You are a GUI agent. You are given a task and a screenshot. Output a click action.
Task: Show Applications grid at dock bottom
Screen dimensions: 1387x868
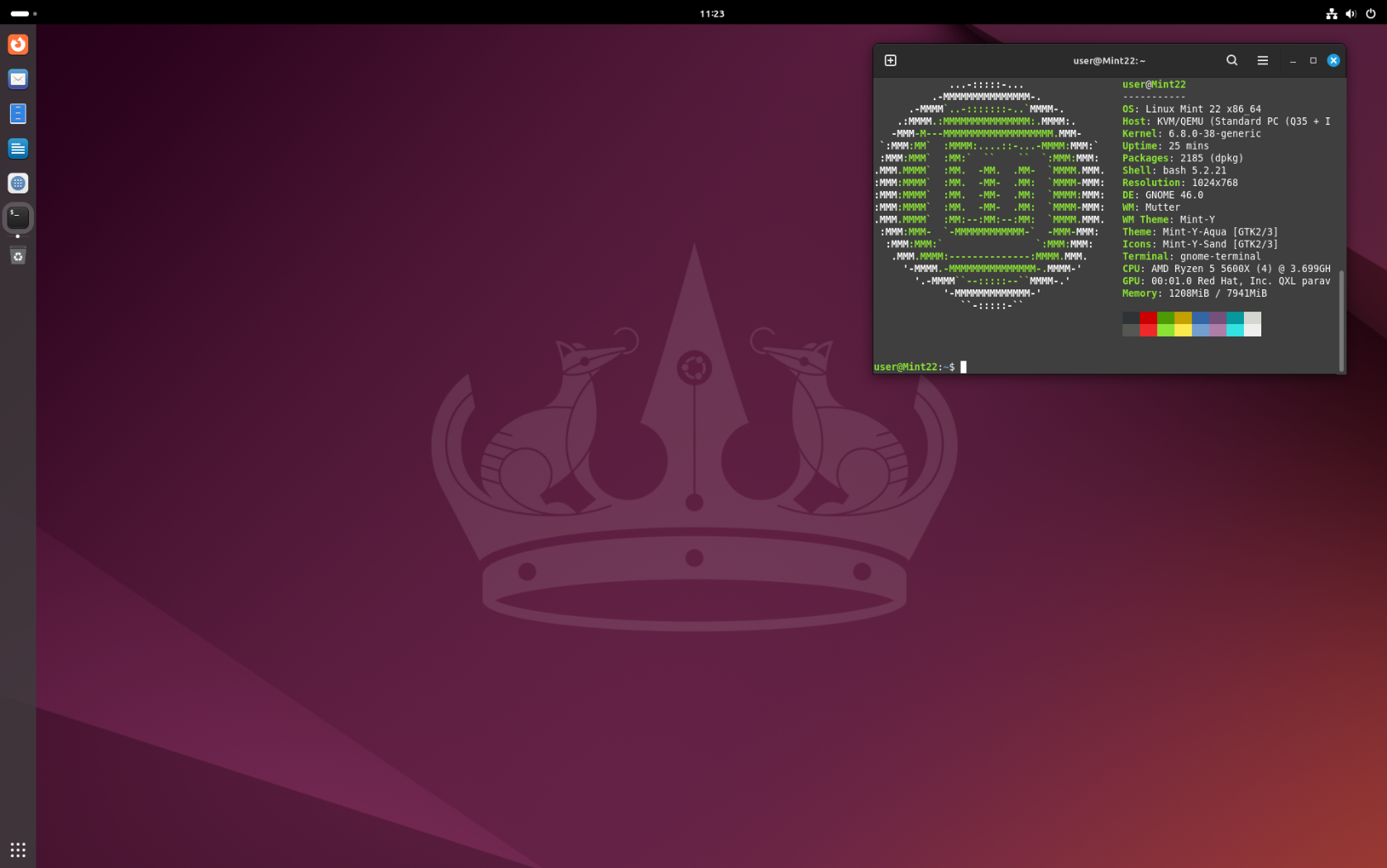click(x=18, y=850)
